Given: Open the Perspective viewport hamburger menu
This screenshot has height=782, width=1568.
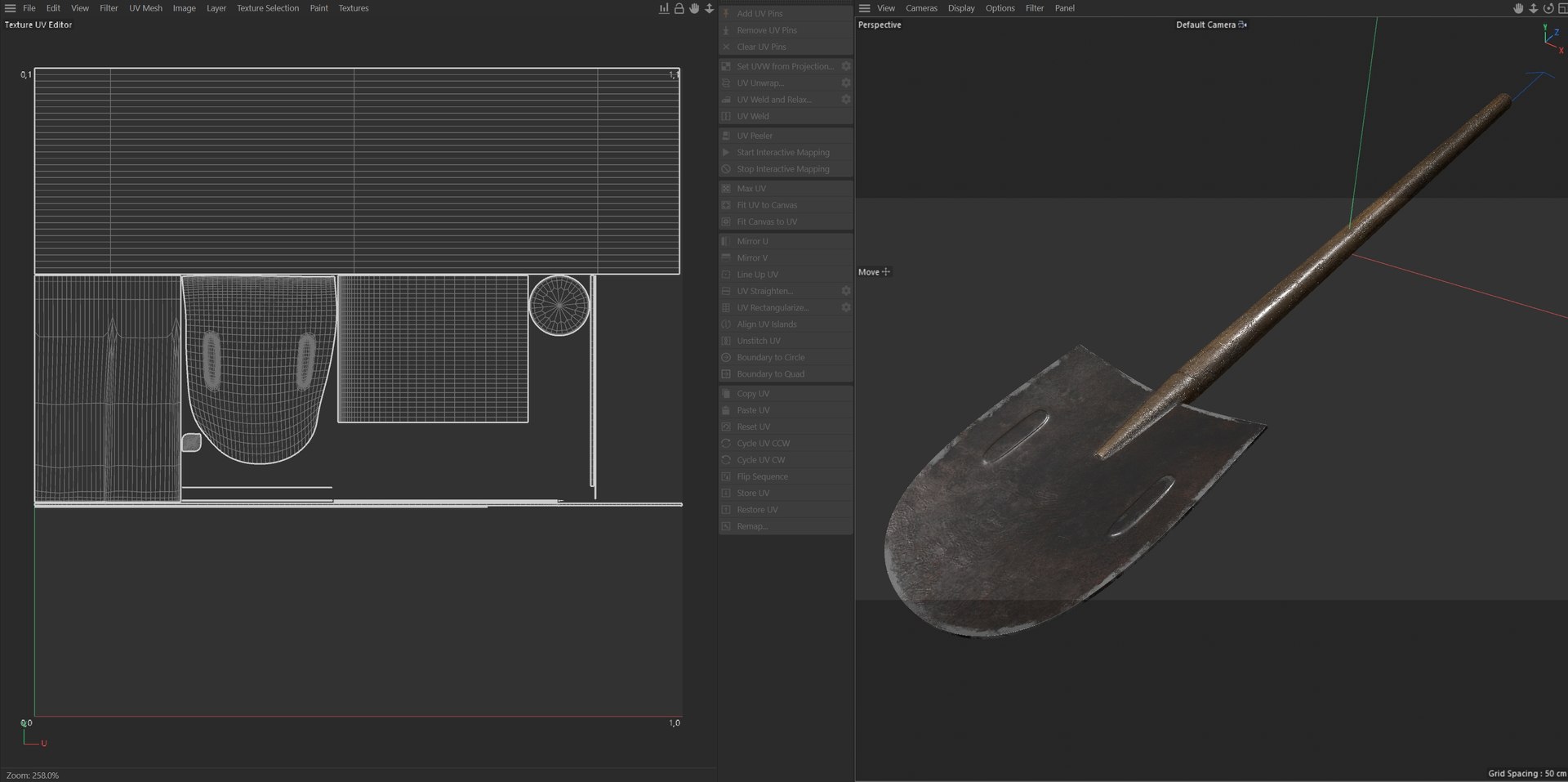Looking at the screenshot, I should (x=865, y=8).
